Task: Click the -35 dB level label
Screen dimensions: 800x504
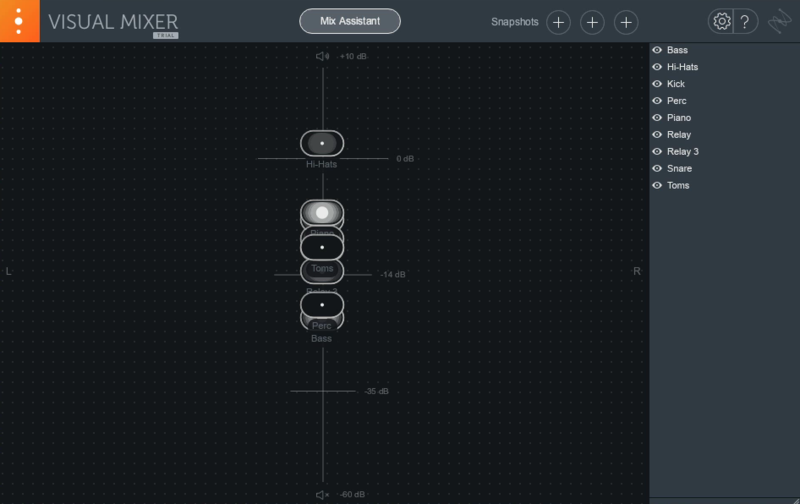Action: pyautogui.click(x=377, y=391)
